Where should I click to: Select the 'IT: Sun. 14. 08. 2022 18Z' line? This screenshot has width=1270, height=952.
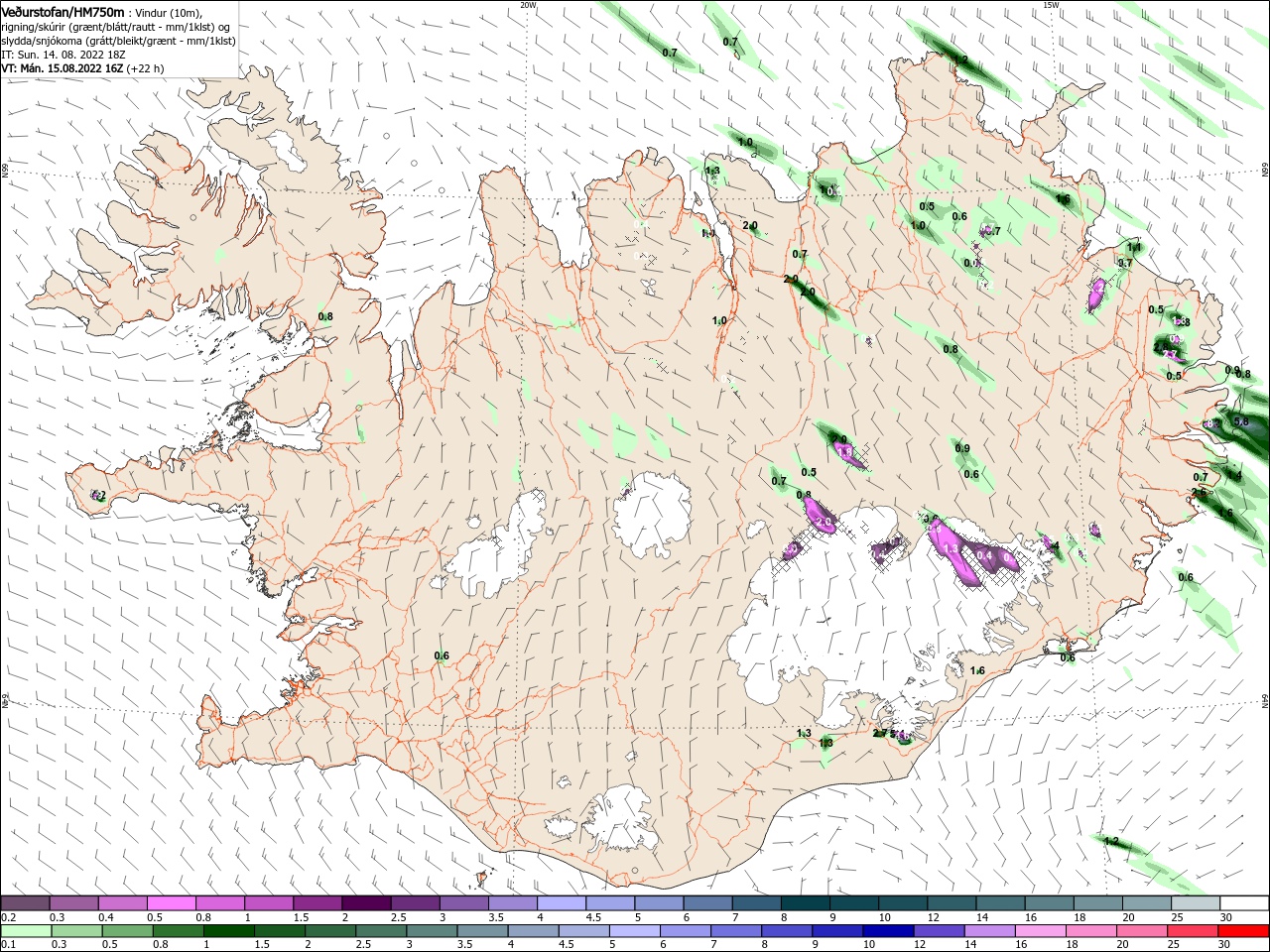point(64,55)
